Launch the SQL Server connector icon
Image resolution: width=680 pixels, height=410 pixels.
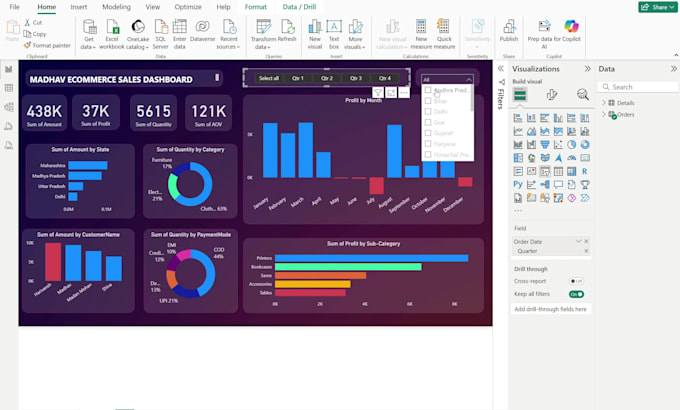[161, 27]
